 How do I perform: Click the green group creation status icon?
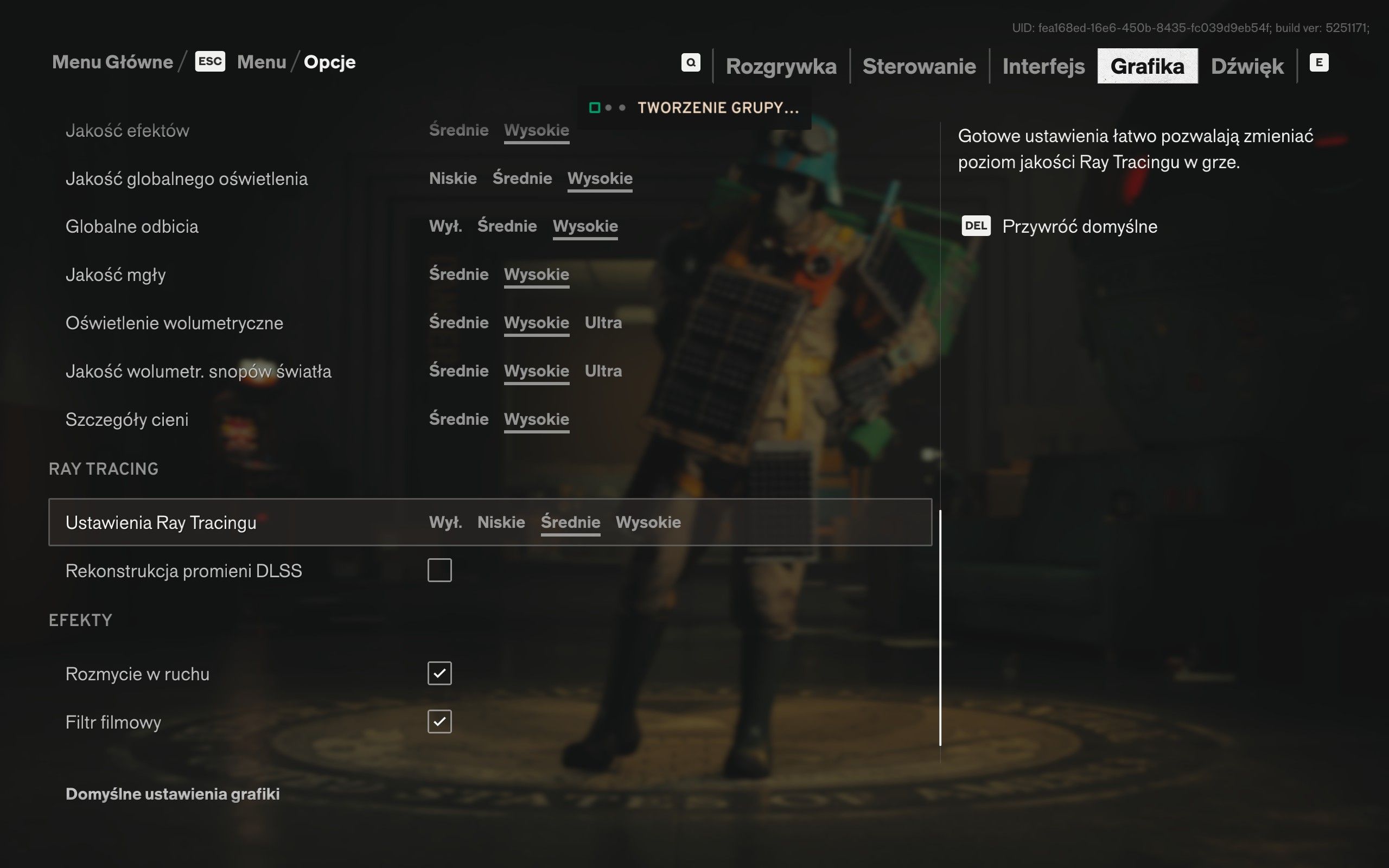(x=595, y=108)
